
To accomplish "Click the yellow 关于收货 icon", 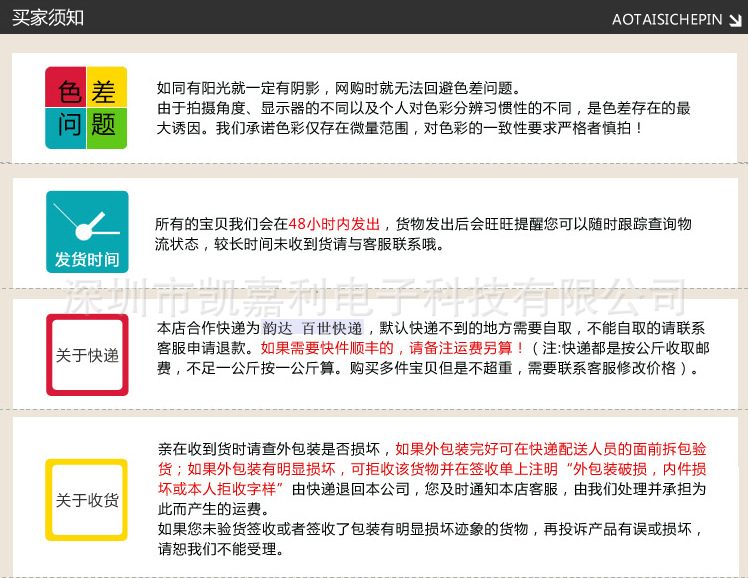I will point(86,500).
